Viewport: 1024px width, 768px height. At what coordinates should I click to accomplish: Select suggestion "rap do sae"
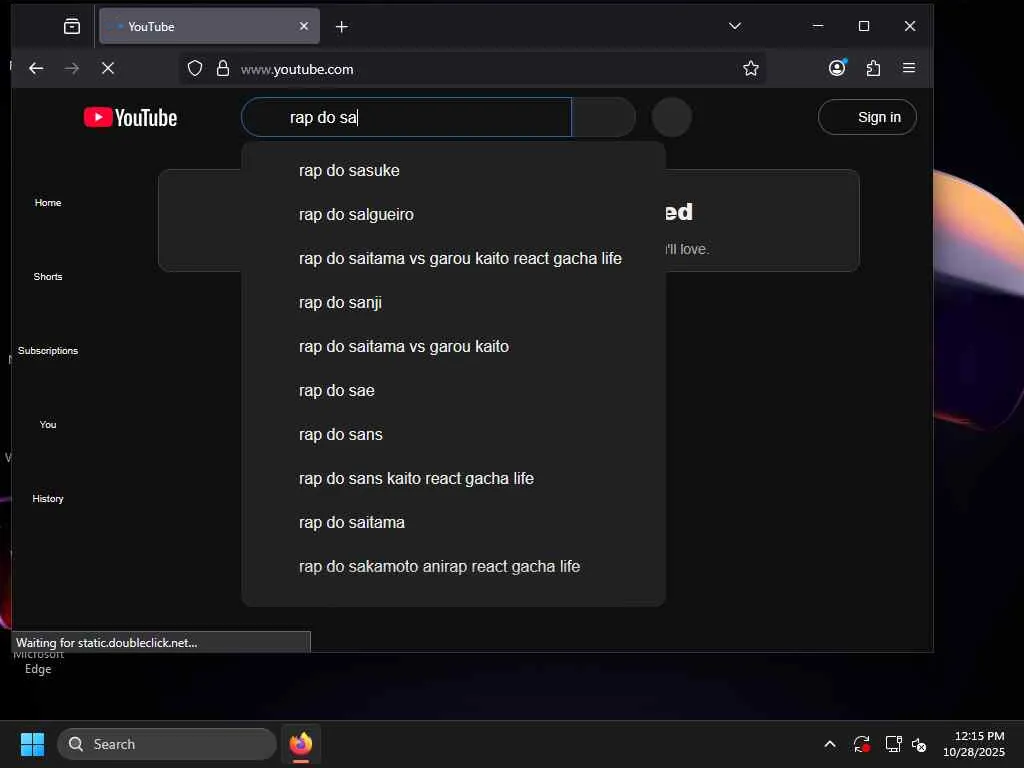click(453, 391)
